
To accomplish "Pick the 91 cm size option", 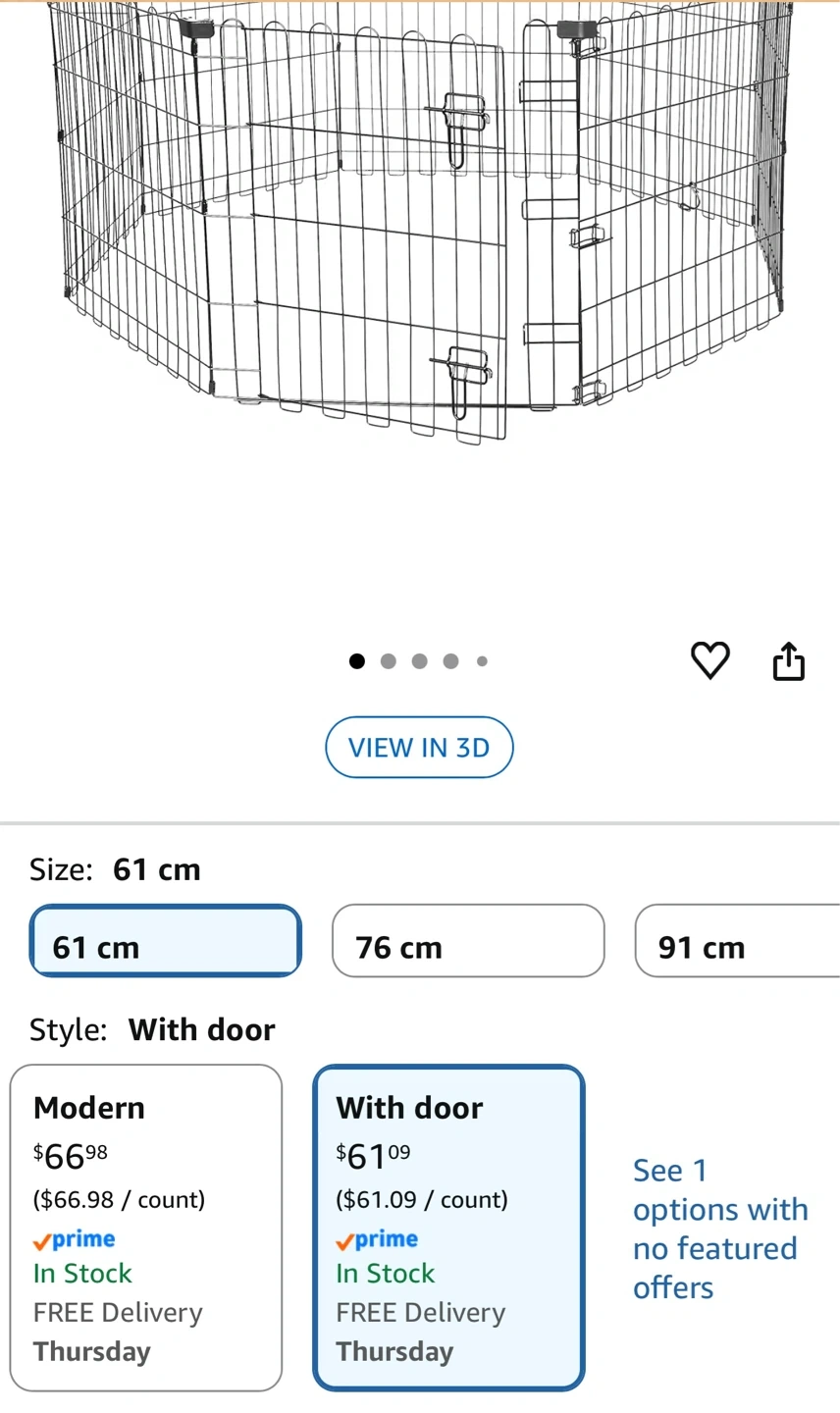I will (x=738, y=941).
